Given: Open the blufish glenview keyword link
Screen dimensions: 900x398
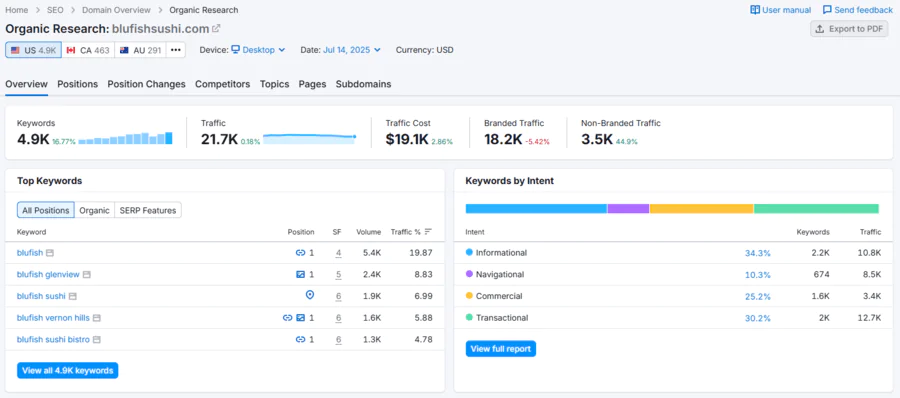Looking at the screenshot, I should pos(48,275).
